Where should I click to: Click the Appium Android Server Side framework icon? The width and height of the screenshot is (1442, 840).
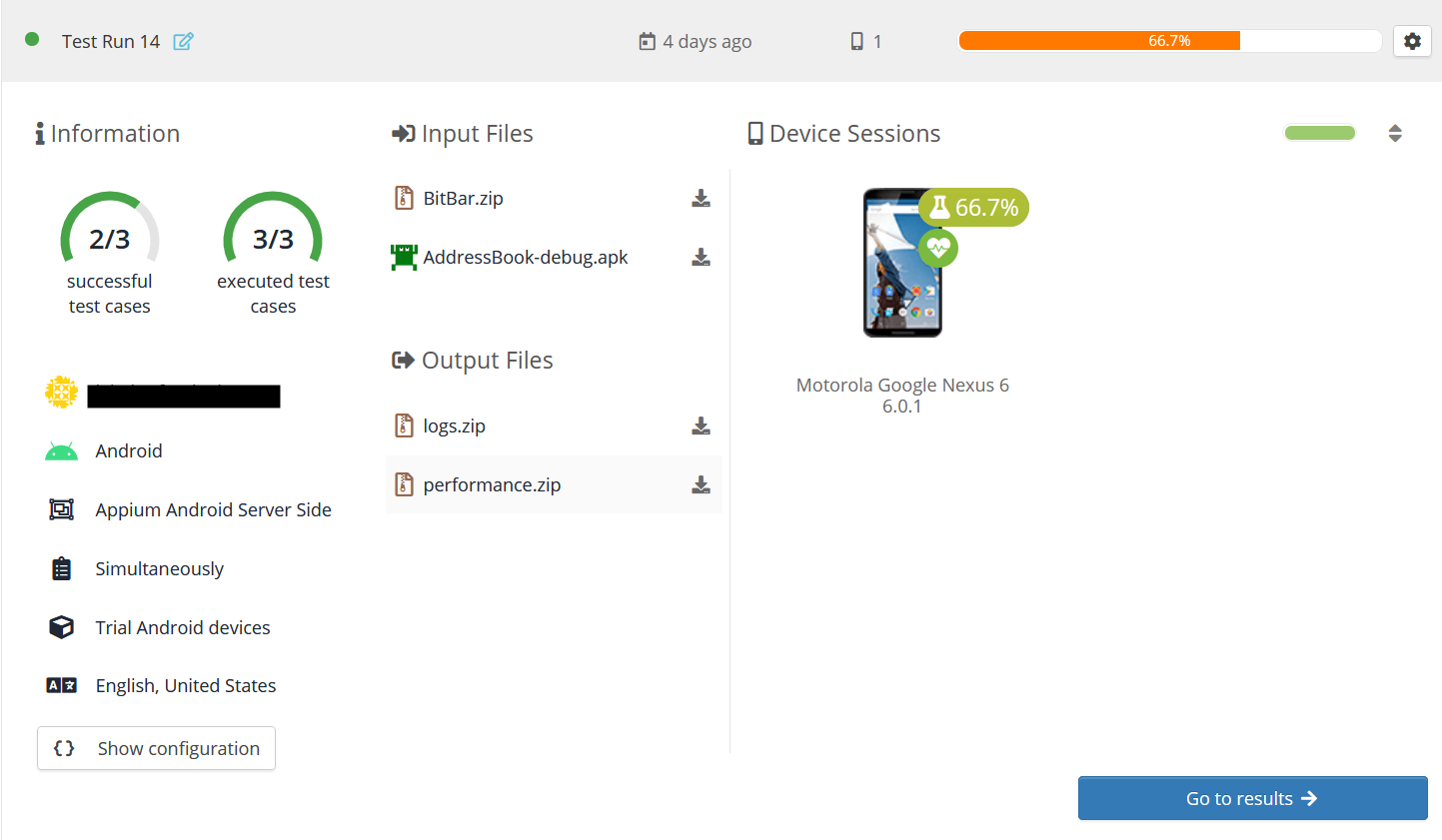click(61, 509)
